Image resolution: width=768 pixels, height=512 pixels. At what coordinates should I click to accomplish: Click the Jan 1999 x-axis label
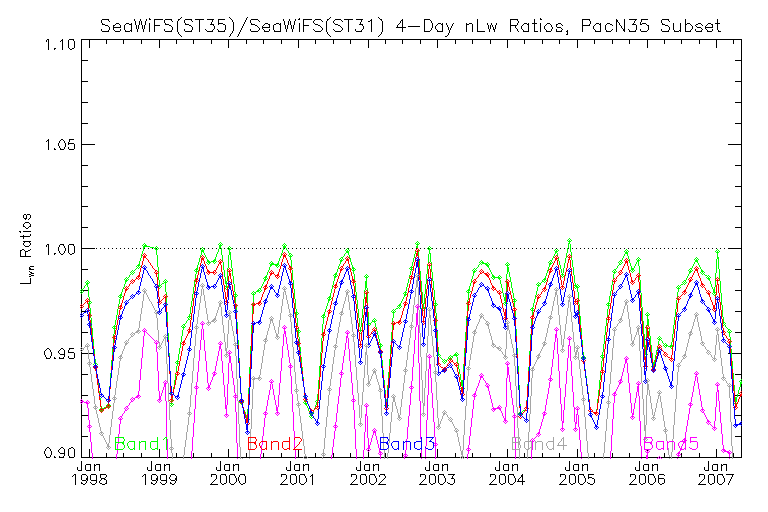tap(159, 472)
